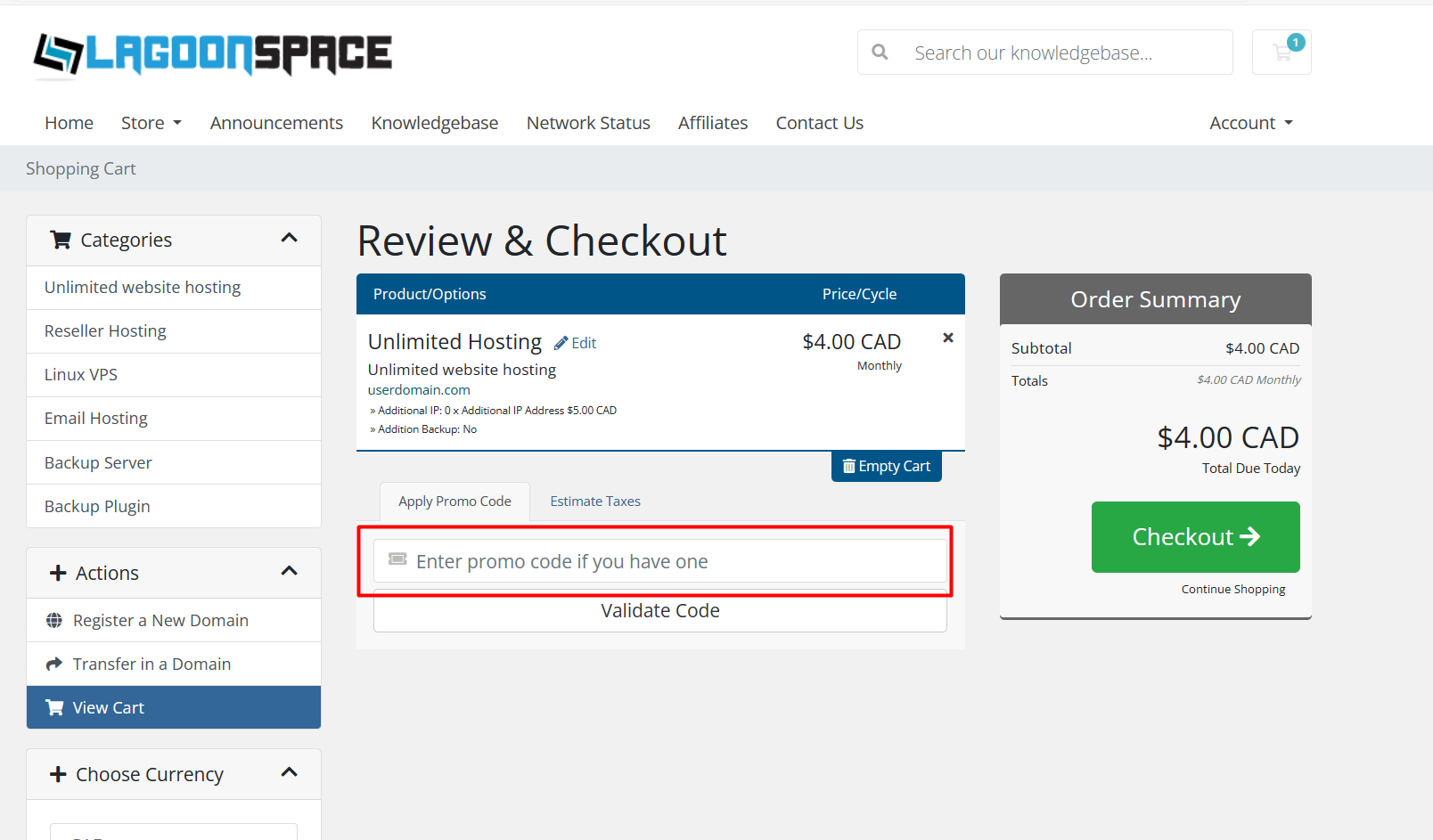This screenshot has height=840, width=1433.
Task: Open the shopping cart icon in header
Action: (x=1282, y=53)
